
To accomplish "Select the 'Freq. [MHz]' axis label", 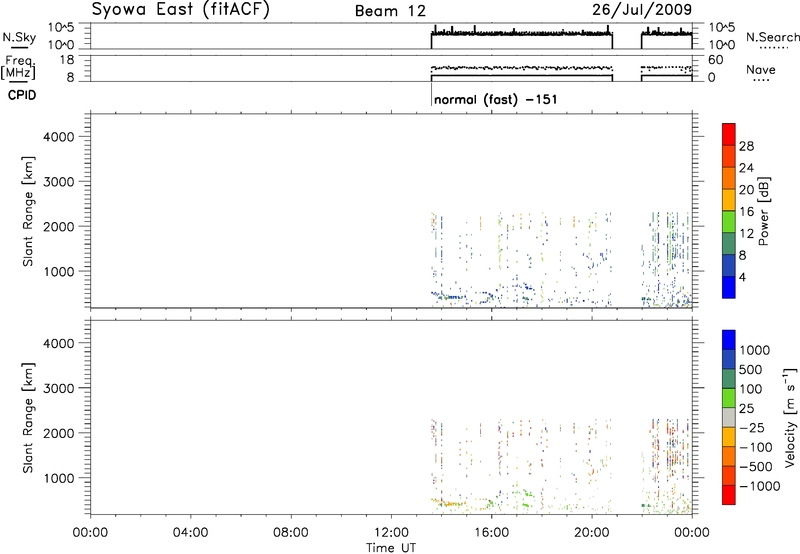I will [x=19, y=67].
